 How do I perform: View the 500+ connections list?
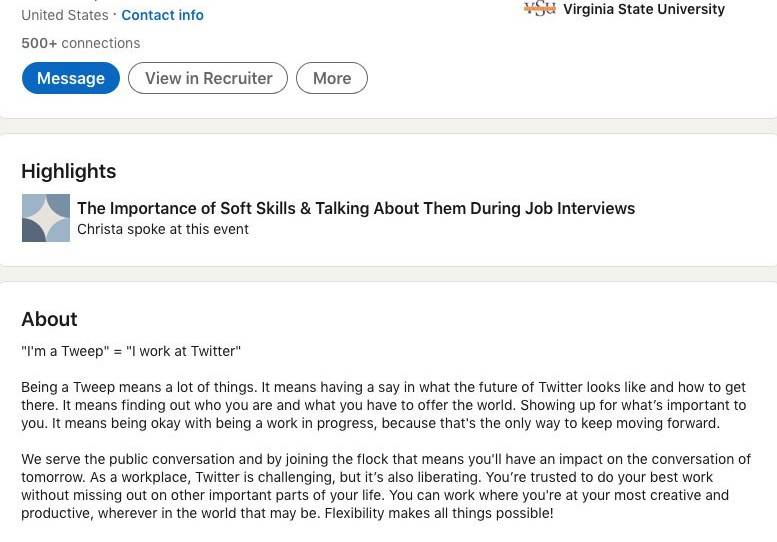click(x=80, y=43)
